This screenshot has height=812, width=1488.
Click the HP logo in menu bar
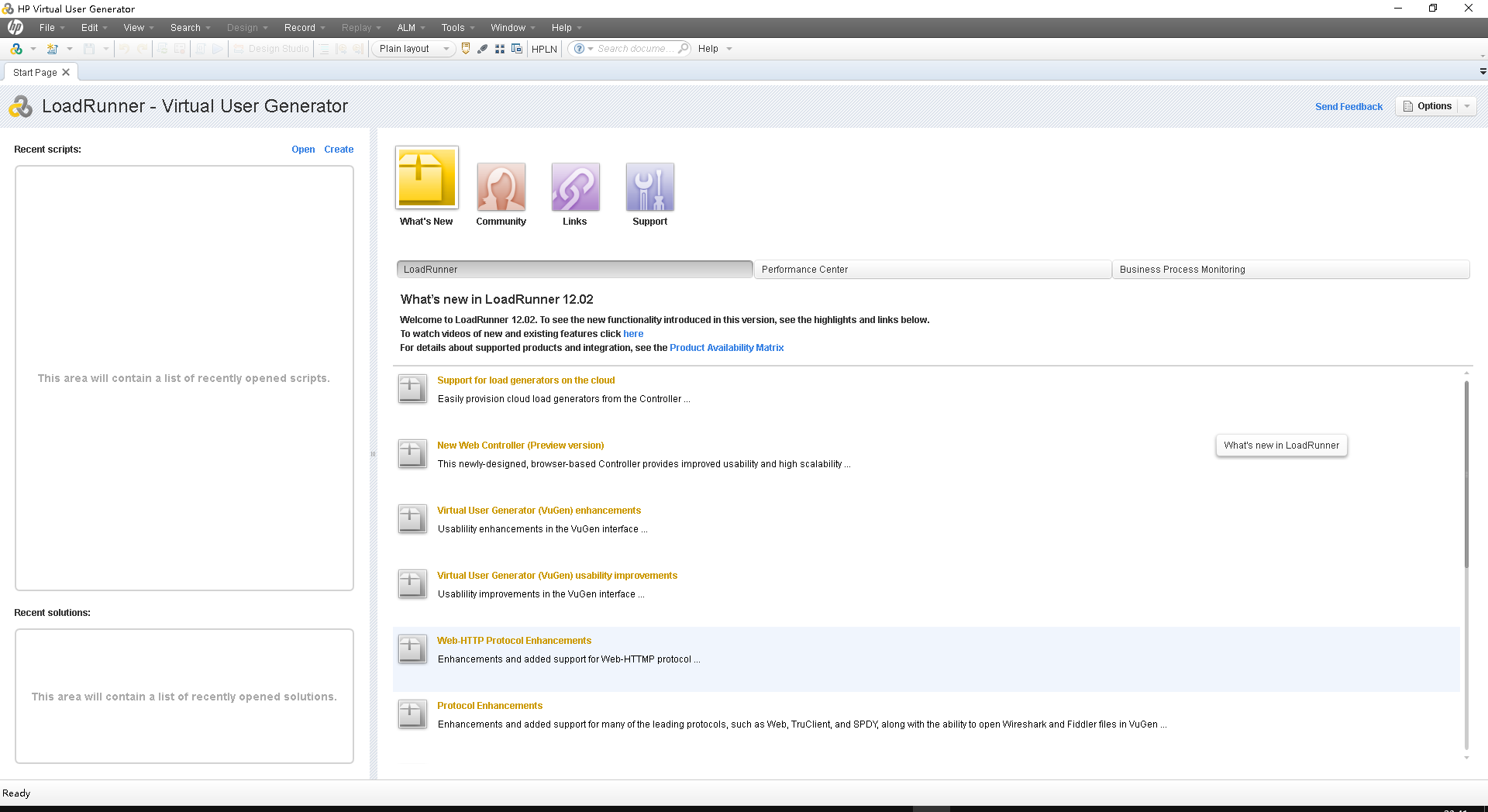point(15,28)
